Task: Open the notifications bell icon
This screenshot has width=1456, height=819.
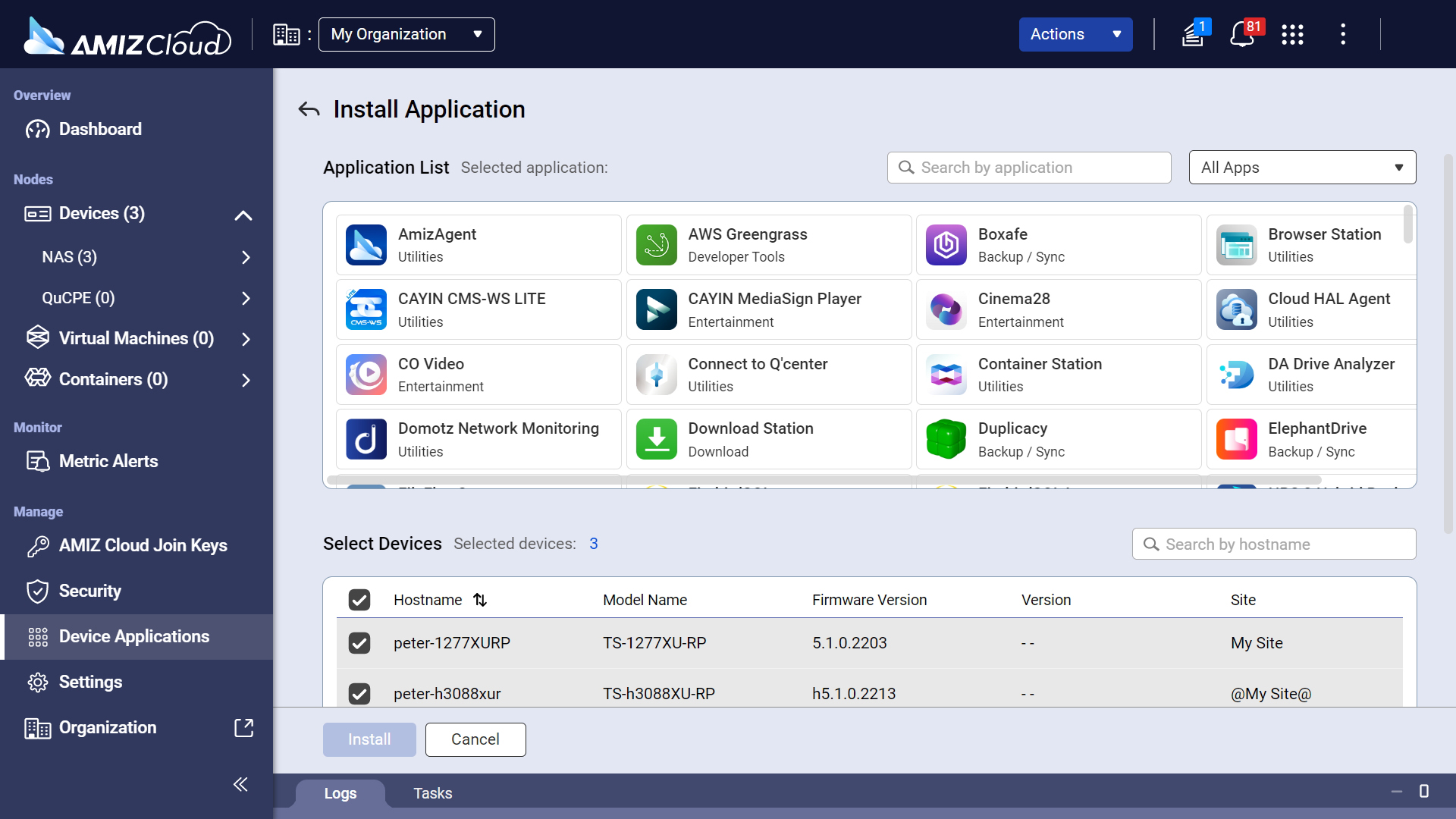Action: tap(1241, 34)
